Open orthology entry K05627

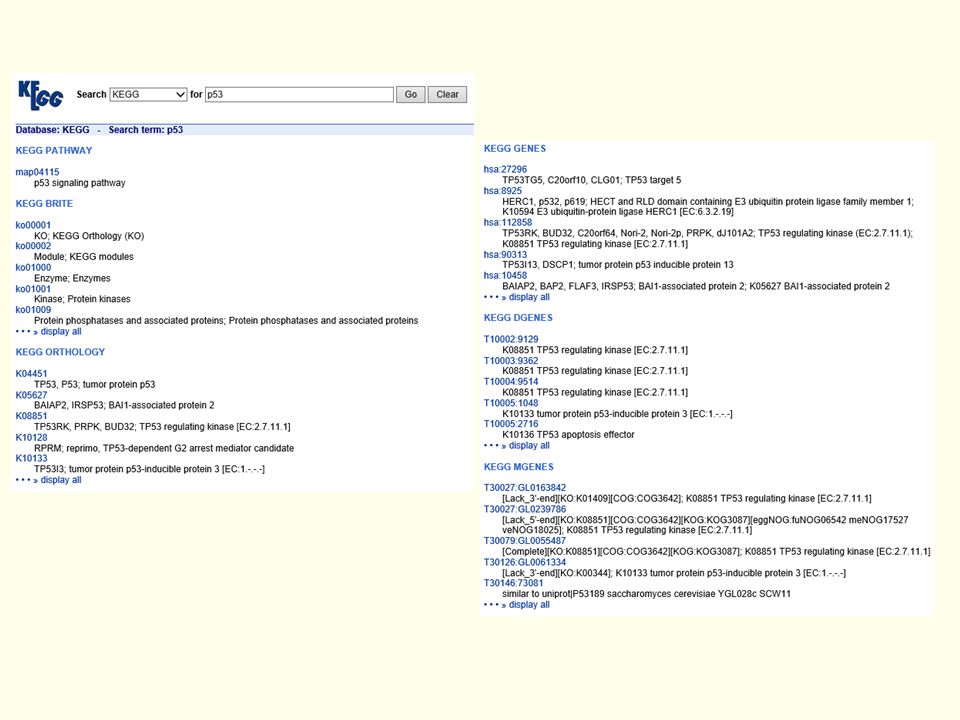[x=31, y=395]
